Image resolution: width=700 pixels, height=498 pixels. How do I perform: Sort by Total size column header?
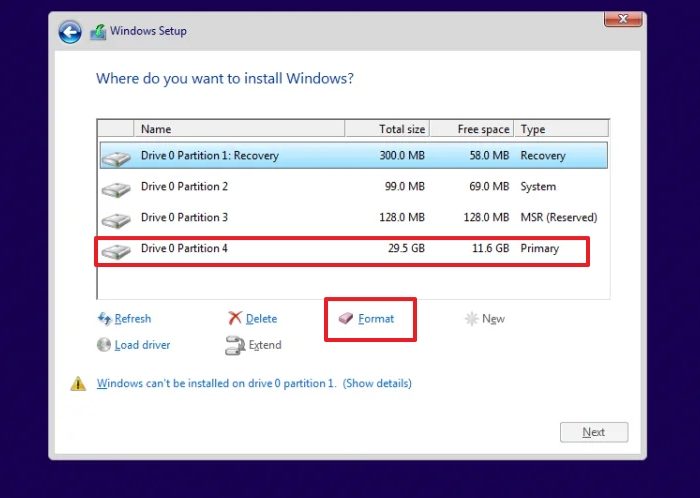(x=387, y=129)
